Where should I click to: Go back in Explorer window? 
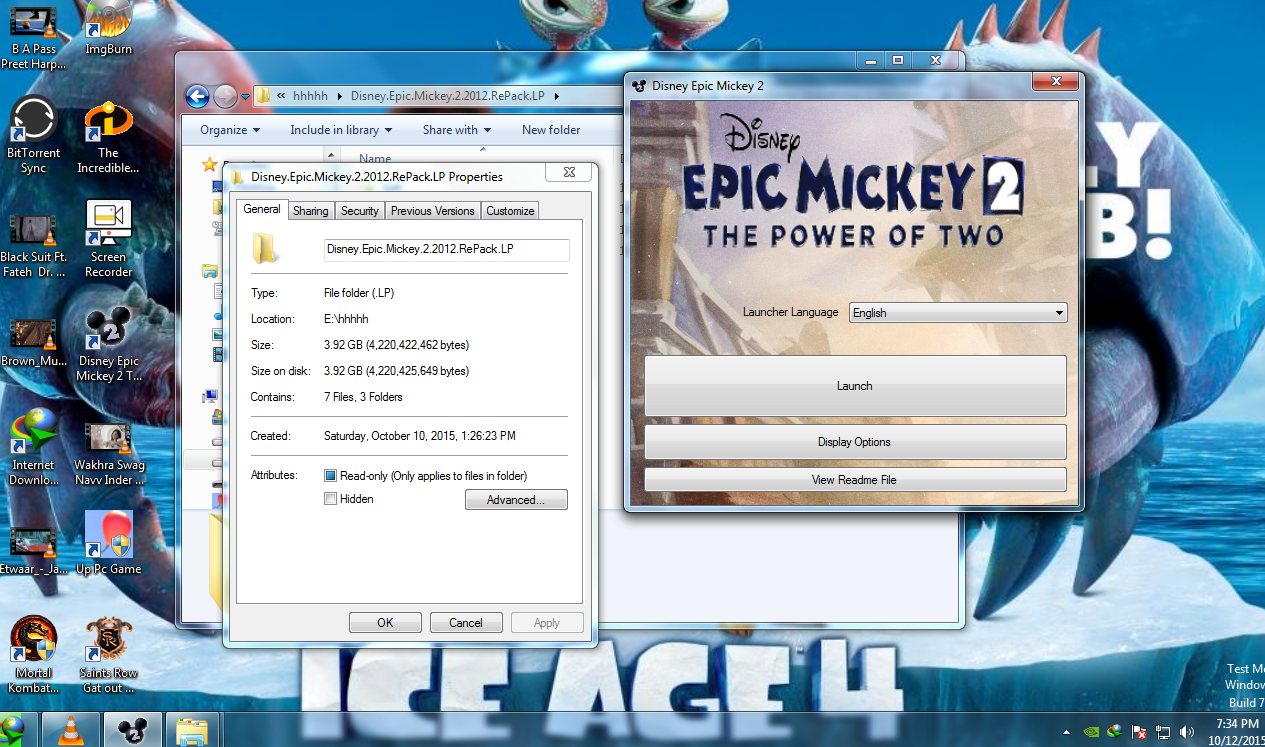coord(198,96)
